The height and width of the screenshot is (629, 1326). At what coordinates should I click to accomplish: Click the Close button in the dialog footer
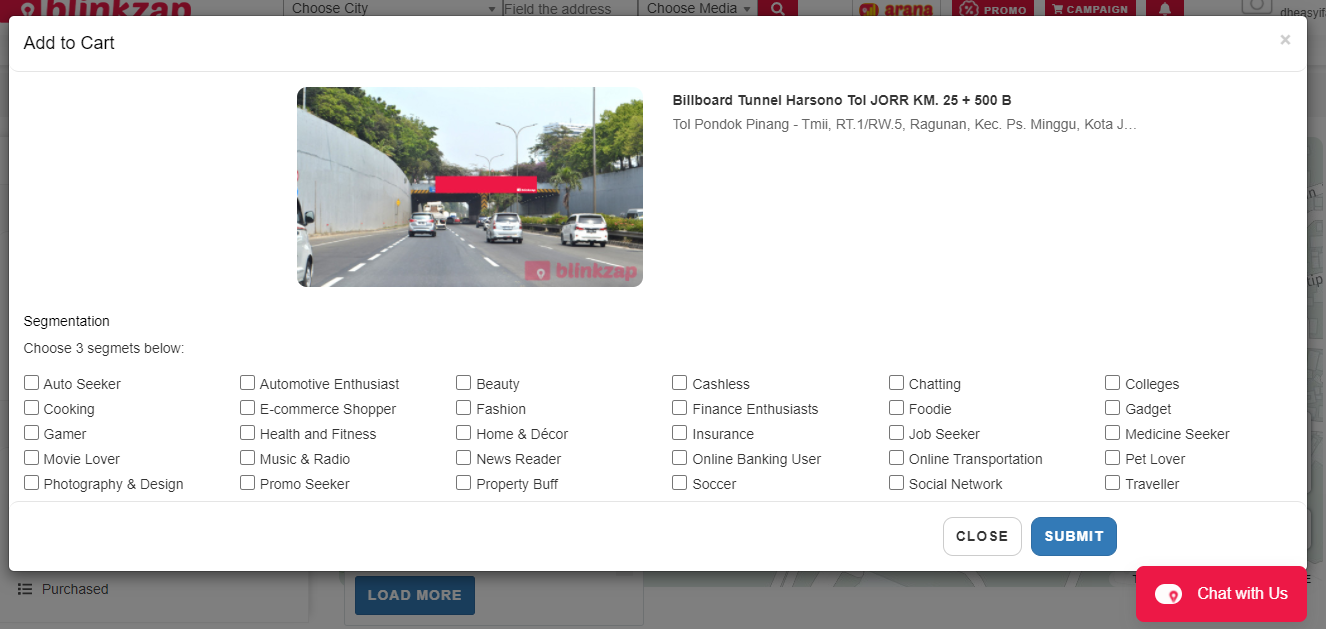click(x=982, y=536)
